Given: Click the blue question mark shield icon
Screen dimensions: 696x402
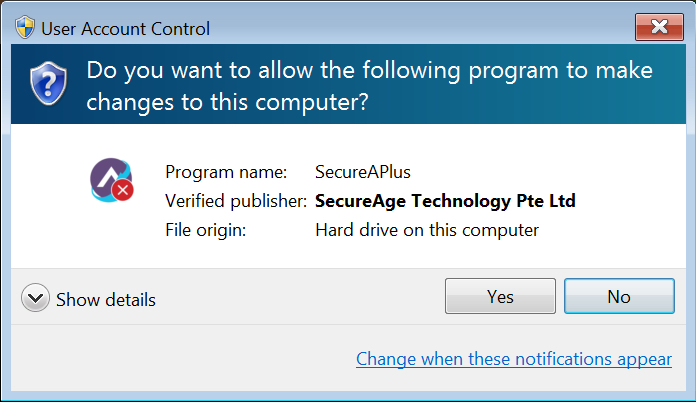Looking at the screenshot, I should pos(48,83).
